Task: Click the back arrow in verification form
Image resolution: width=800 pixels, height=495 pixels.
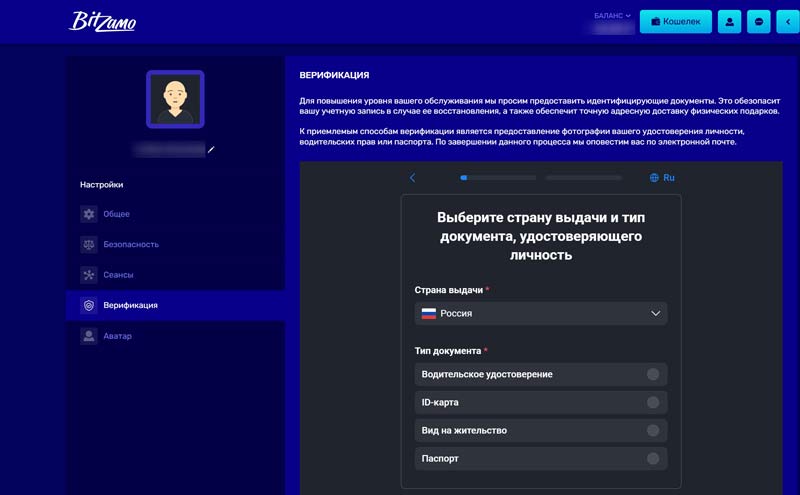Action: tap(412, 178)
